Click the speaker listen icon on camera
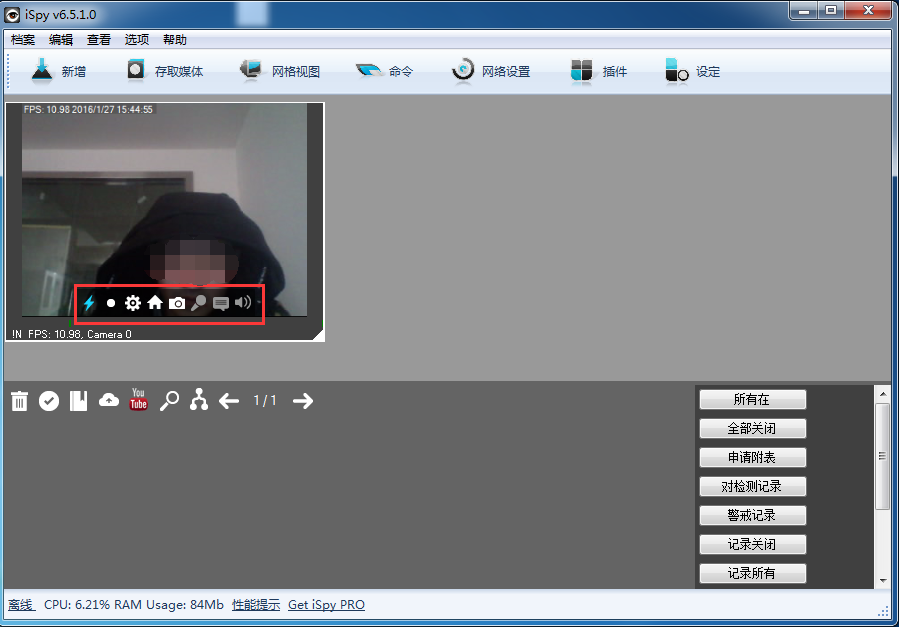 243,302
